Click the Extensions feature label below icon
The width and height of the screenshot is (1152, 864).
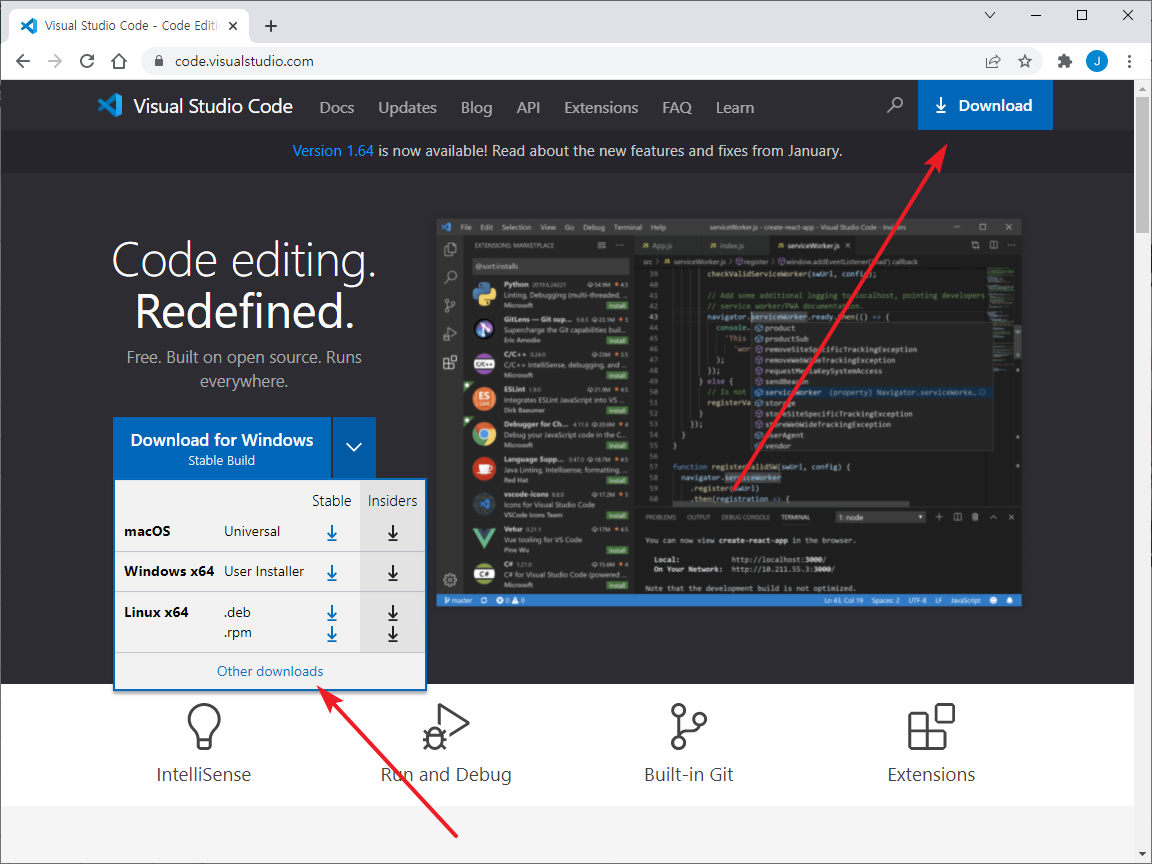(x=932, y=774)
